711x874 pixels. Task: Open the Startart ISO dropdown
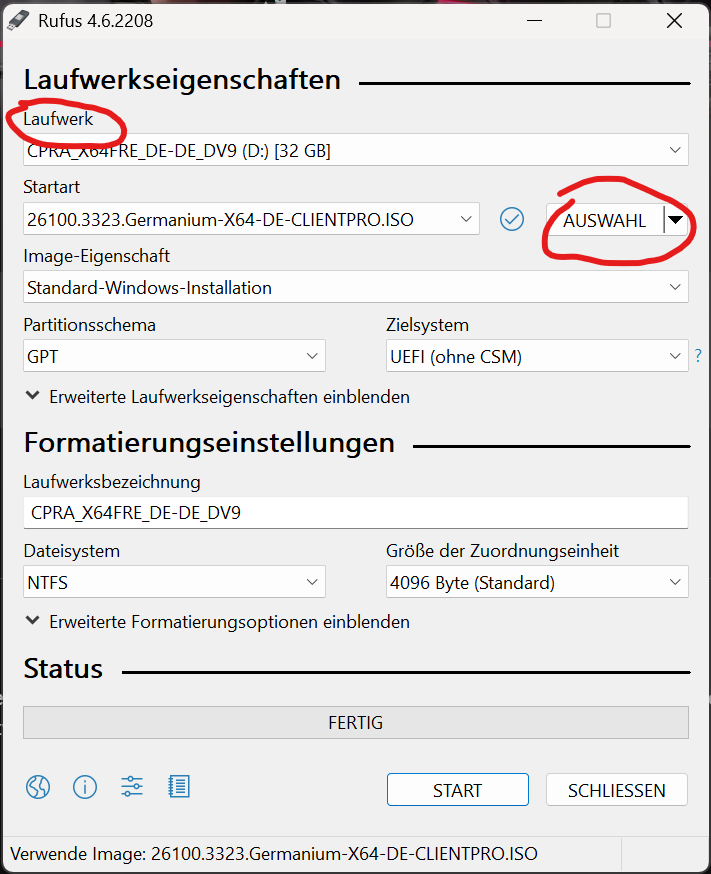251,219
